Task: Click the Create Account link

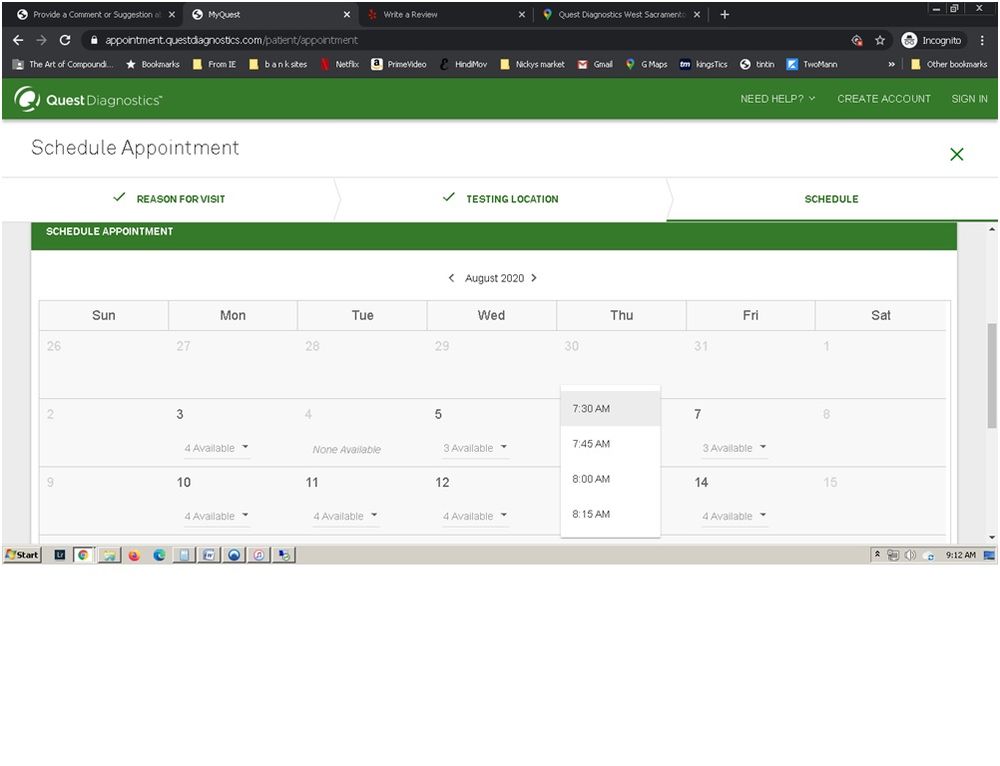Action: tap(883, 99)
